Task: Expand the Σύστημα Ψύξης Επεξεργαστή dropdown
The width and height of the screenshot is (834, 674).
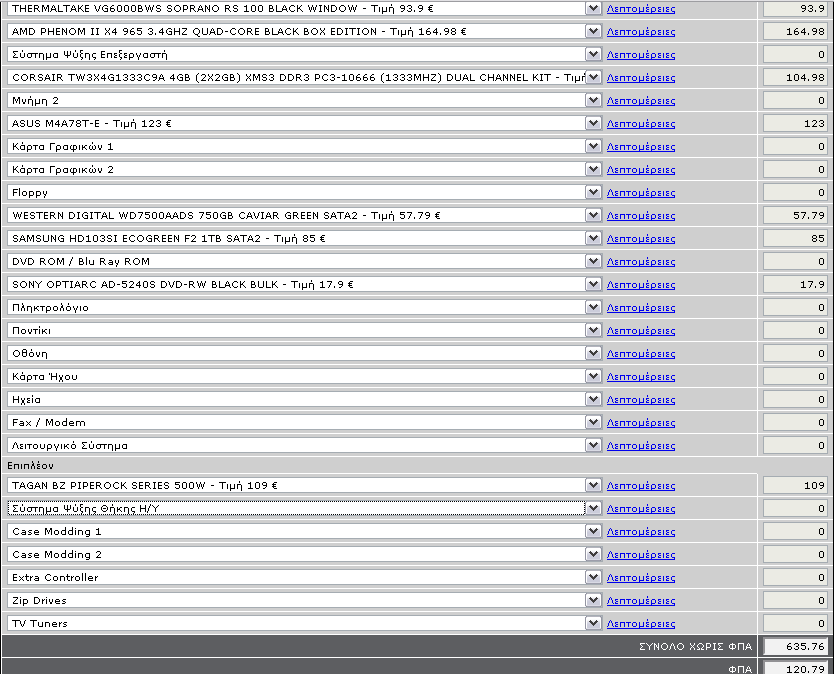Action: coord(304,54)
